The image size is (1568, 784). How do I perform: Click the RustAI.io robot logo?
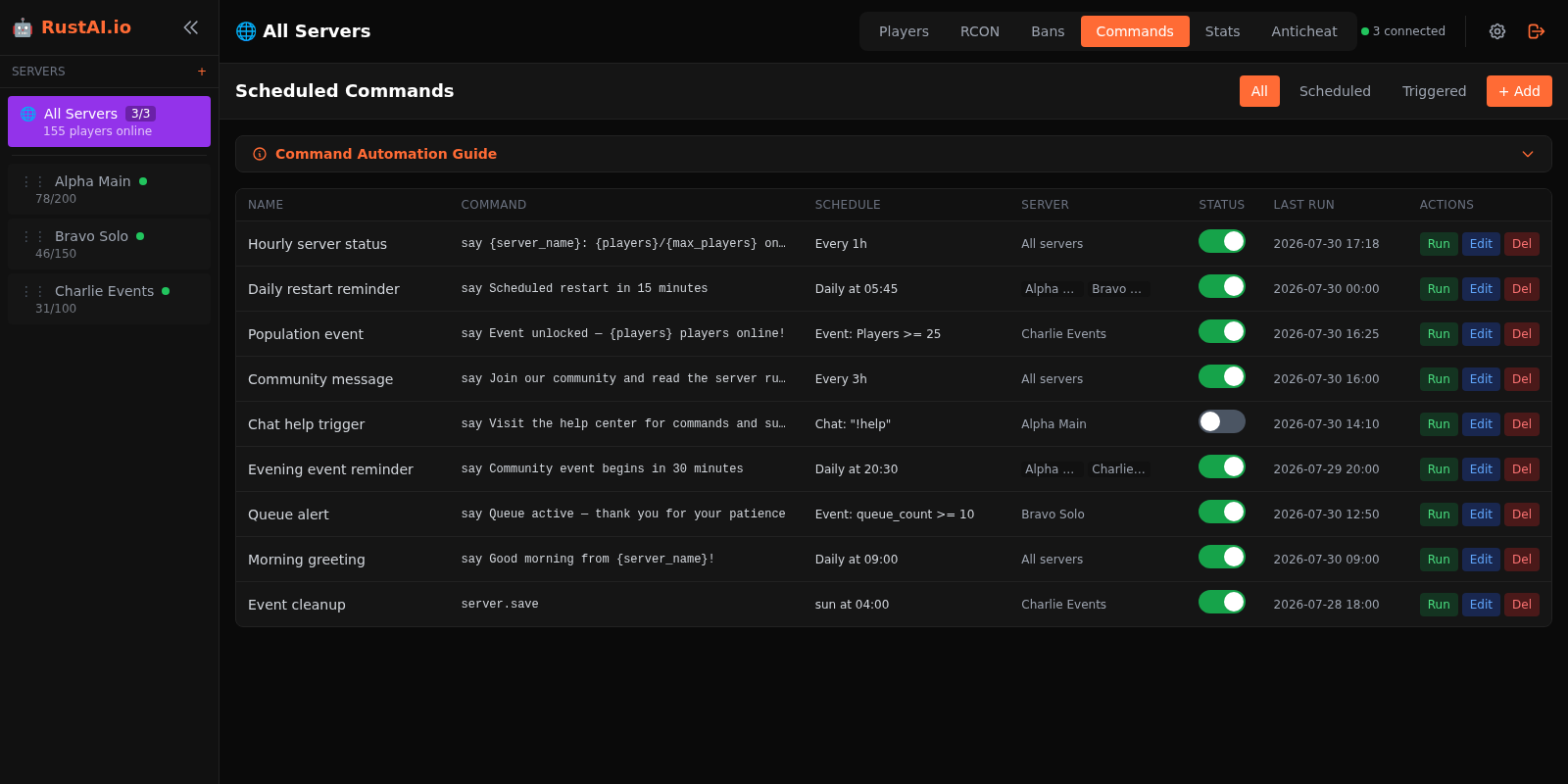(x=23, y=27)
